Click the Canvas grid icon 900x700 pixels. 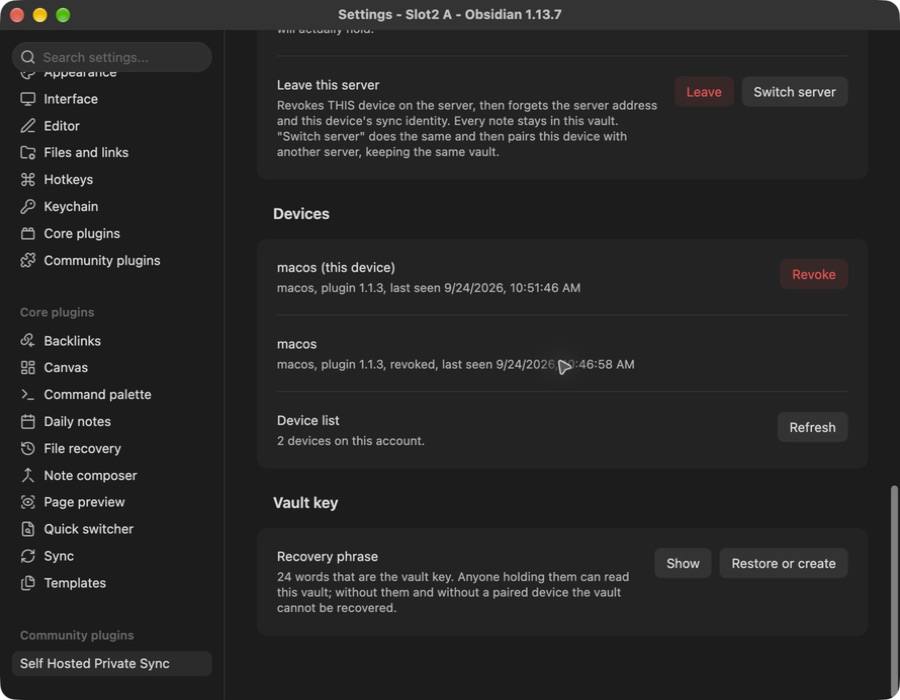[x=28, y=367]
